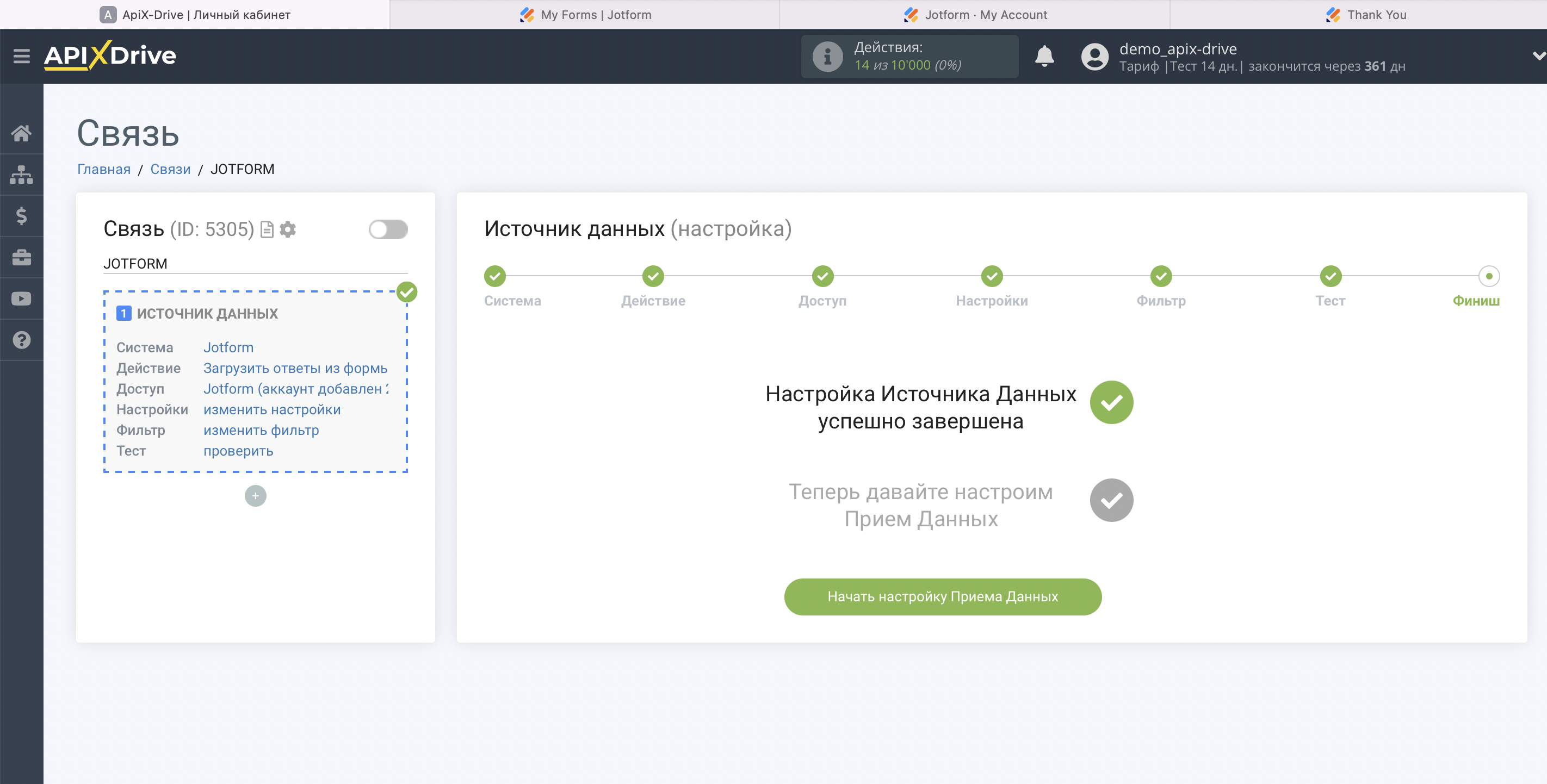Click the user avatar icon
The width and height of the screenshot is (1547, 784).
click(1095, 57)
